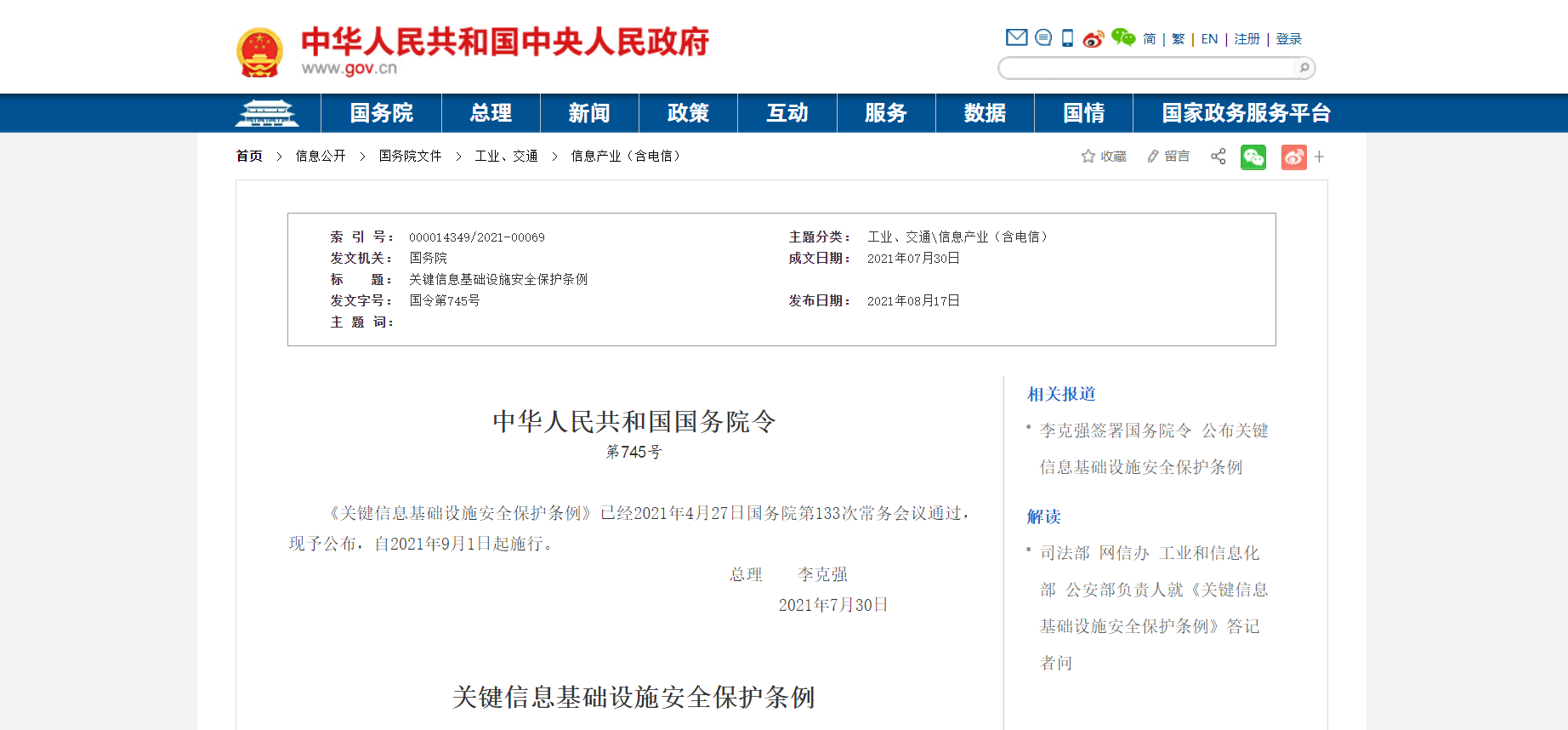Open the mobile phone client icon
Viewport: 1568px width, 730px height.
point(1067,38)
